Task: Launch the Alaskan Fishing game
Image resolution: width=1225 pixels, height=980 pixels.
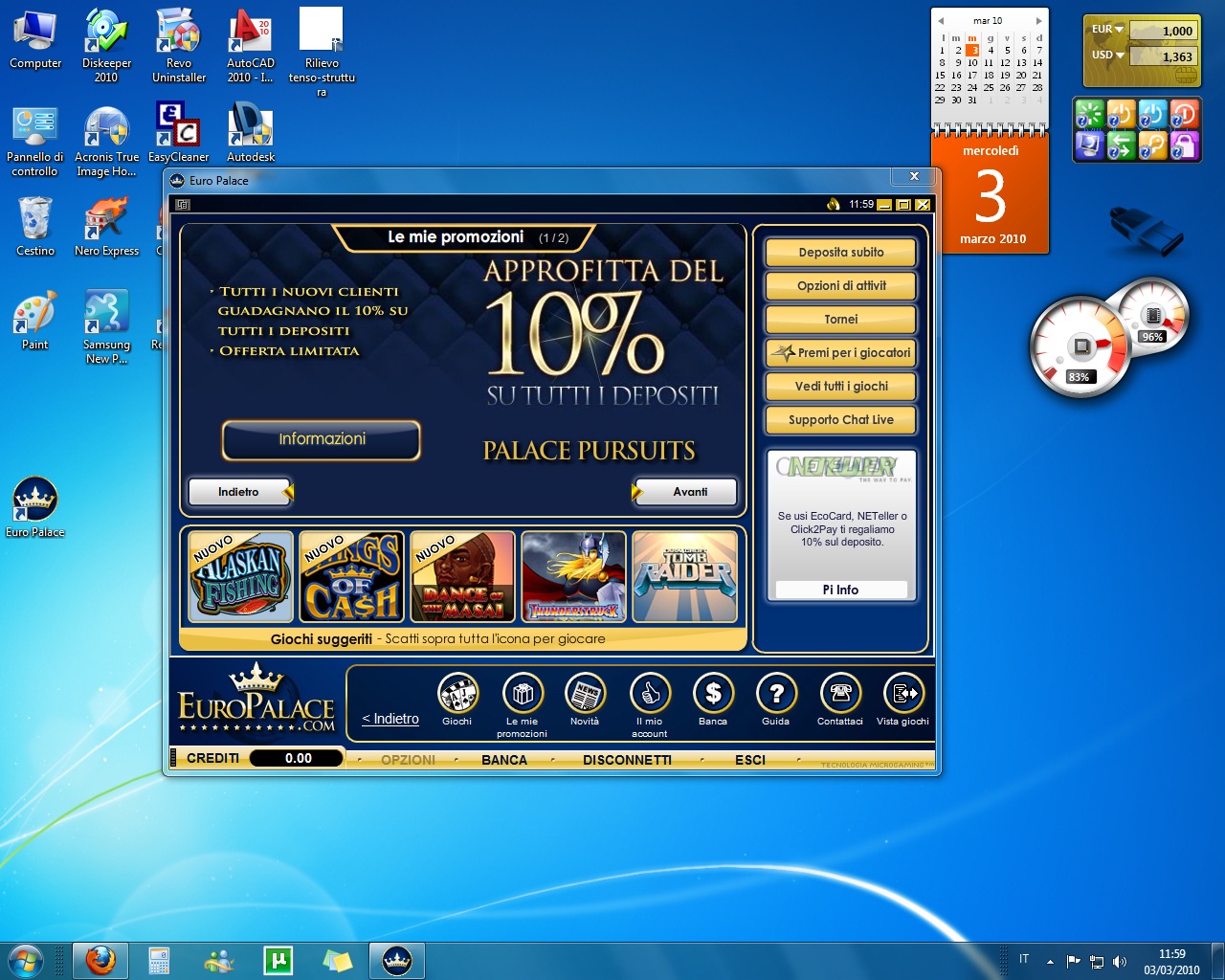Action: tap(240, 576)
